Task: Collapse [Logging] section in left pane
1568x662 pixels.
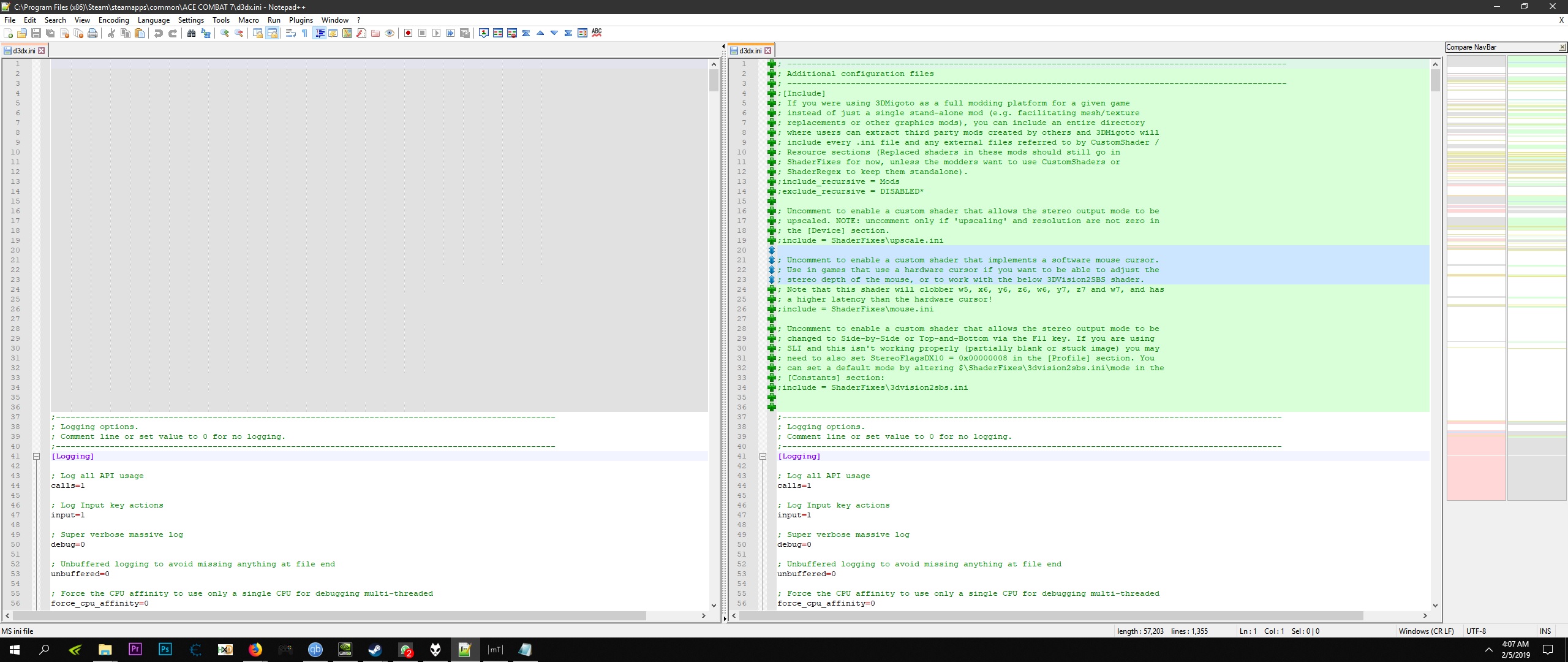Action: pos(36,456)
